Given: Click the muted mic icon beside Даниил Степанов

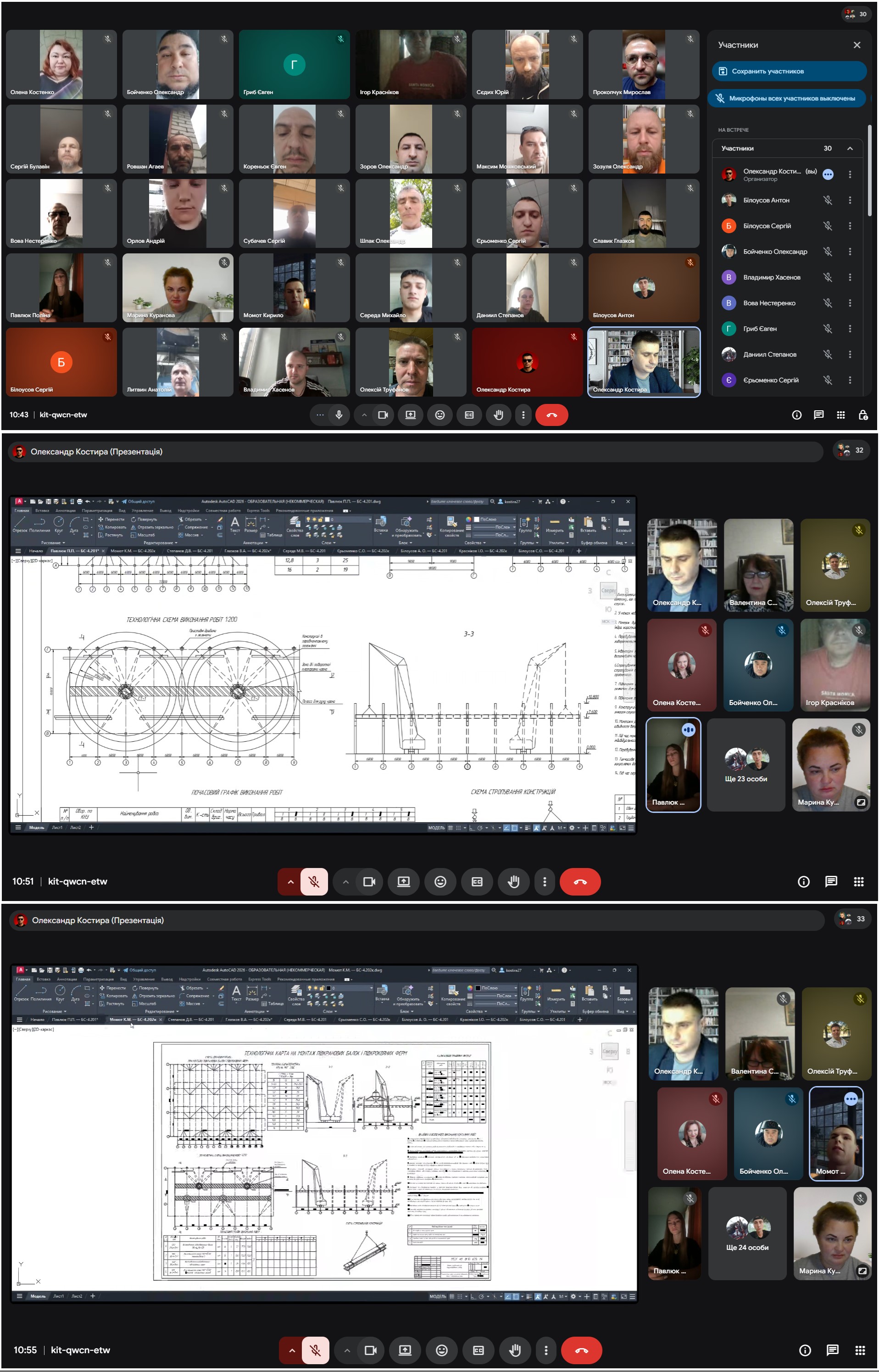Looking at the screenshot, I should tap(828, 354).
